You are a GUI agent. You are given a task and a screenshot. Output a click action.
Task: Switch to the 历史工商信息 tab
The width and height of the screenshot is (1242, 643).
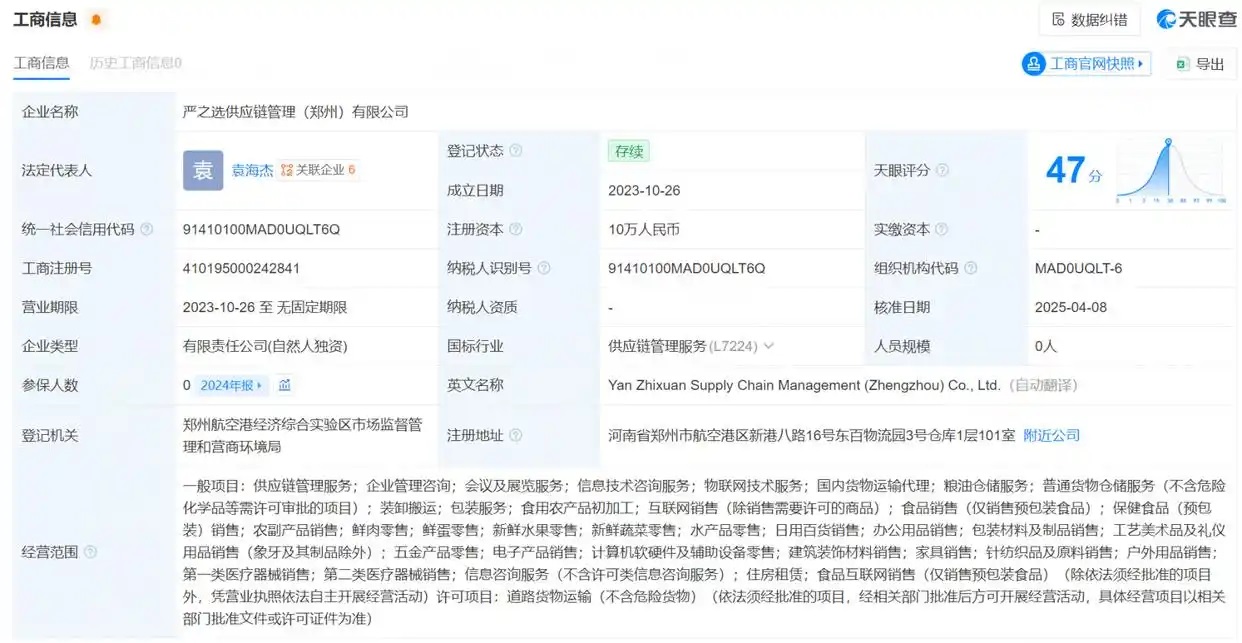coord(135,63)
